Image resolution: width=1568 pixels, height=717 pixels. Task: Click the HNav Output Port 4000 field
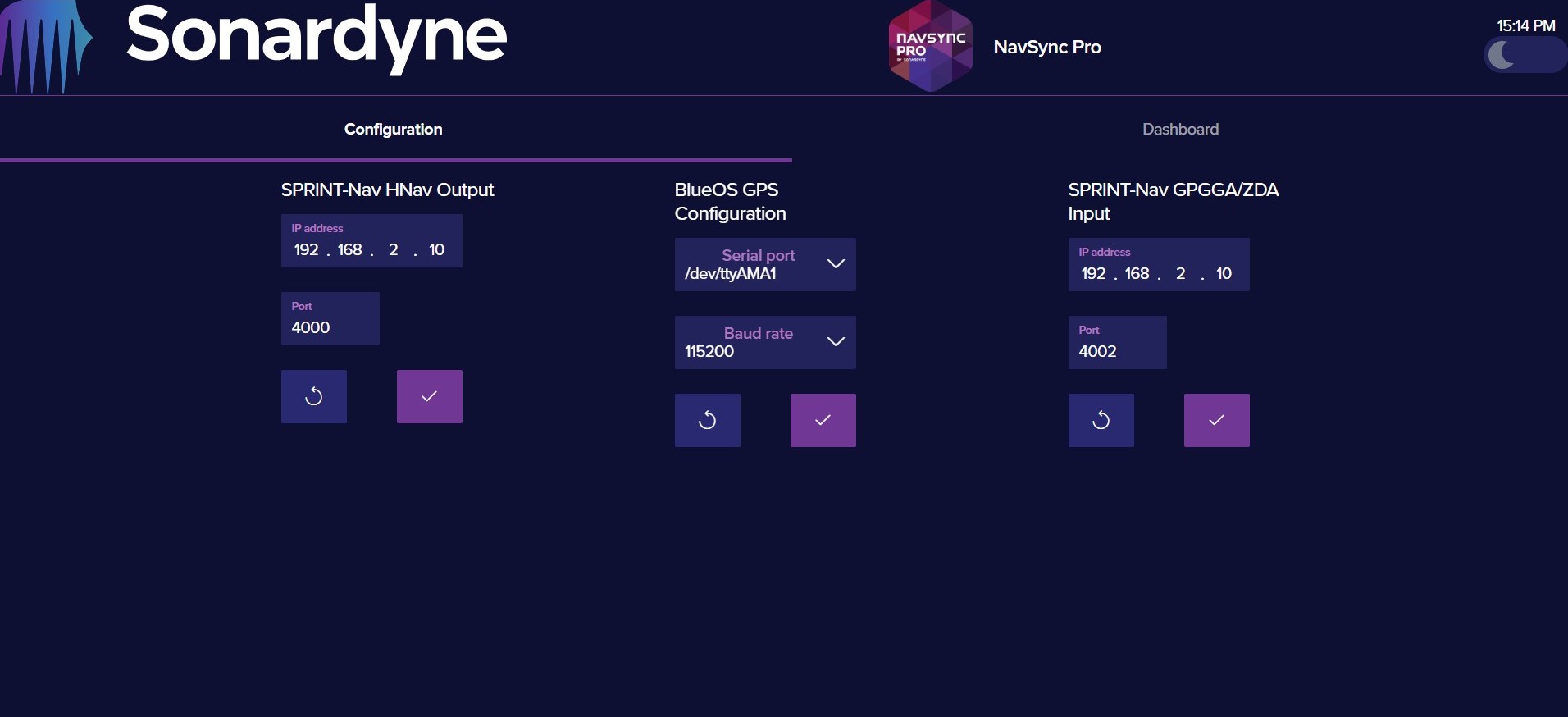(330, 327)
